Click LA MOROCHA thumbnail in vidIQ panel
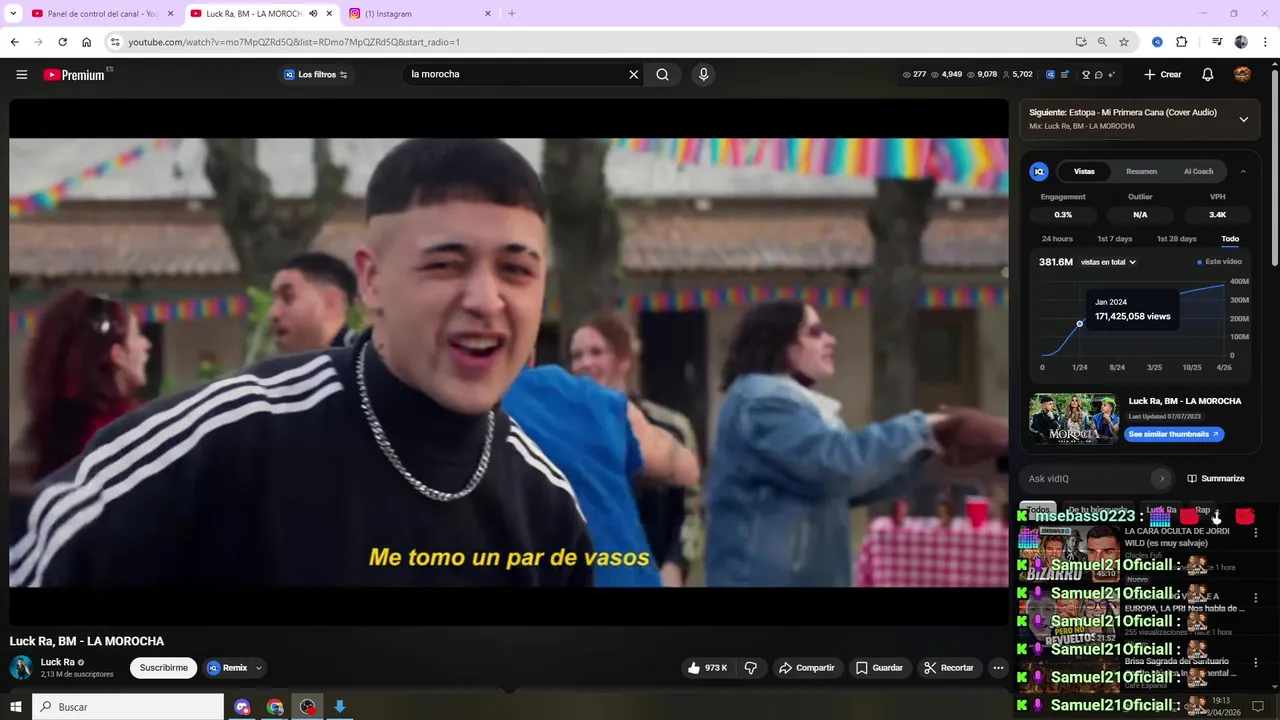This screenshot has width=1280, height=720. (x=1073, y=419)
